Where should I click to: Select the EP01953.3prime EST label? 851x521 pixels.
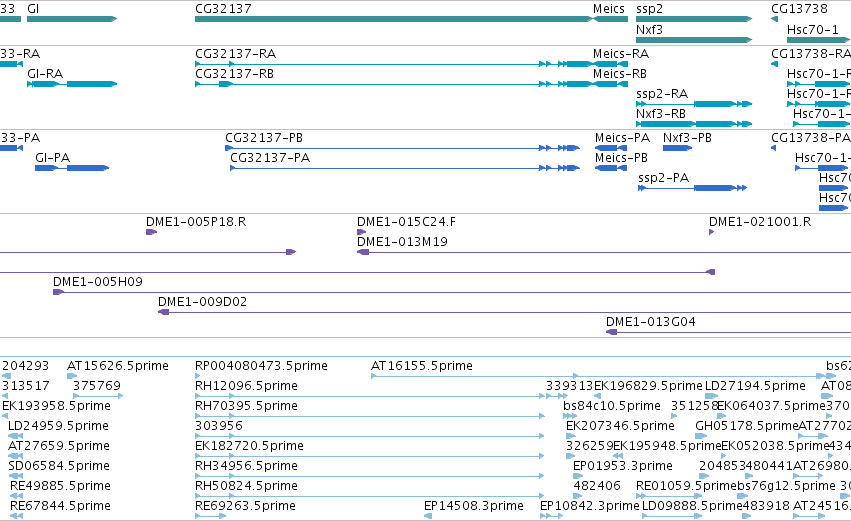pos(623,466)
